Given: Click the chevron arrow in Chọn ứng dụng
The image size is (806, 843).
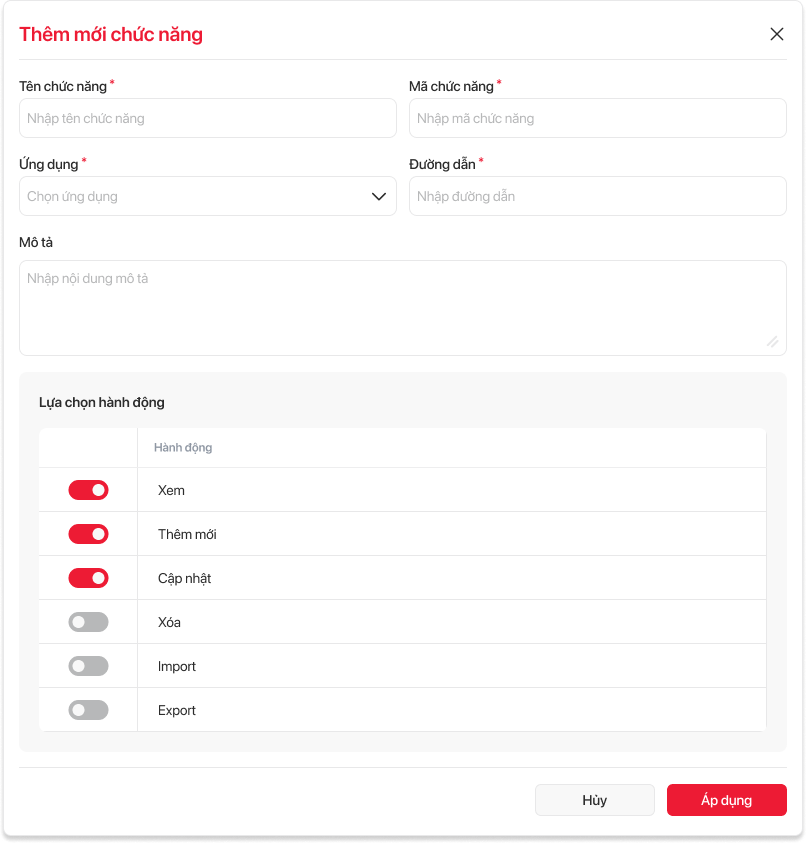Looking at the screenshot, I should click(379, 196).
